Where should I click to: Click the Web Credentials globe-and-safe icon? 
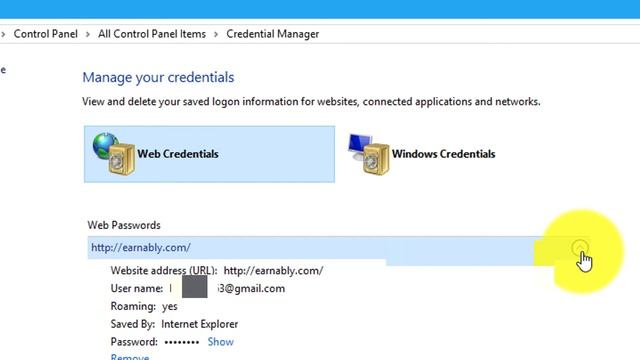[x=113, y=154]
